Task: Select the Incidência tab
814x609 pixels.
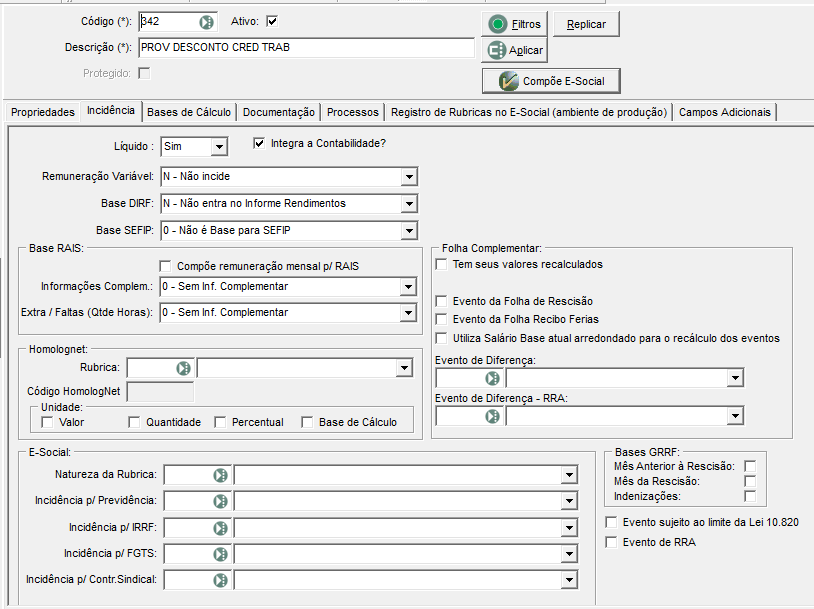Action: click(x=111, y=111)
